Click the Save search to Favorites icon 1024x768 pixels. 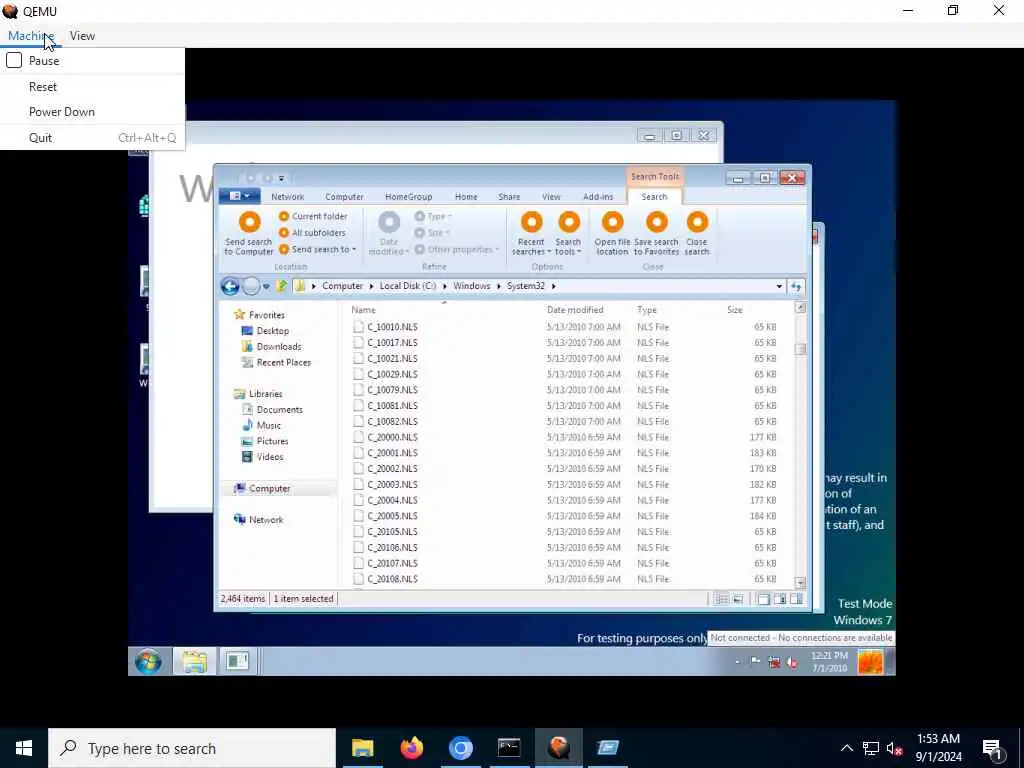click(x=657, y=222)
